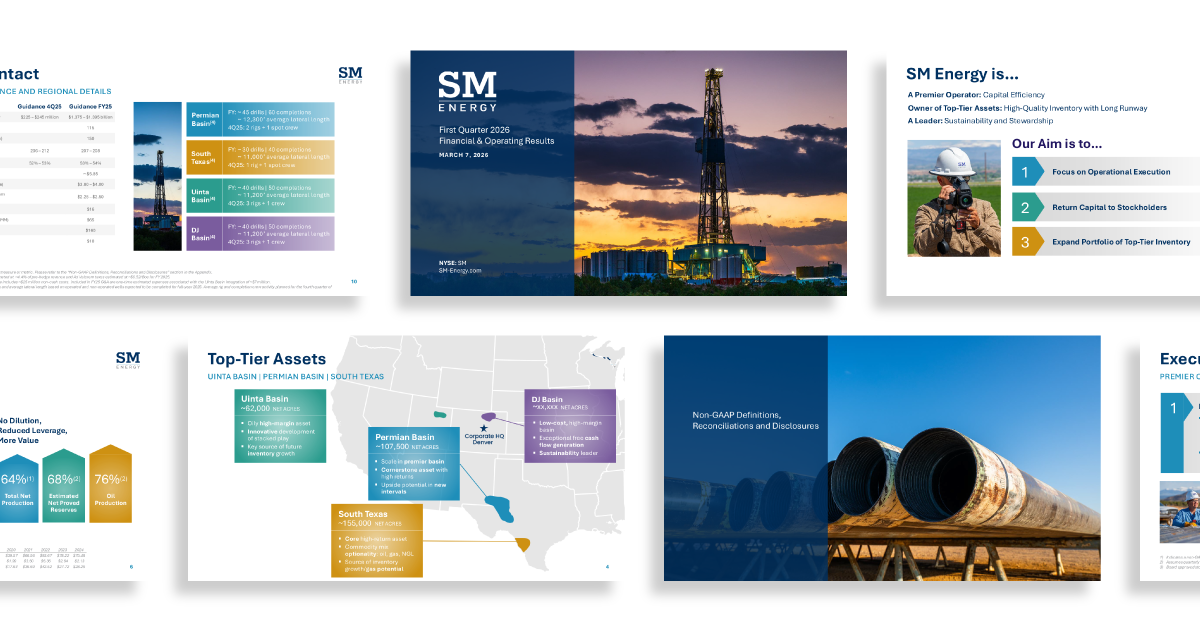Click the "~155,000 NET ACRES" text in South Texas callout
1200x640 pixels.
click(371, 523)
